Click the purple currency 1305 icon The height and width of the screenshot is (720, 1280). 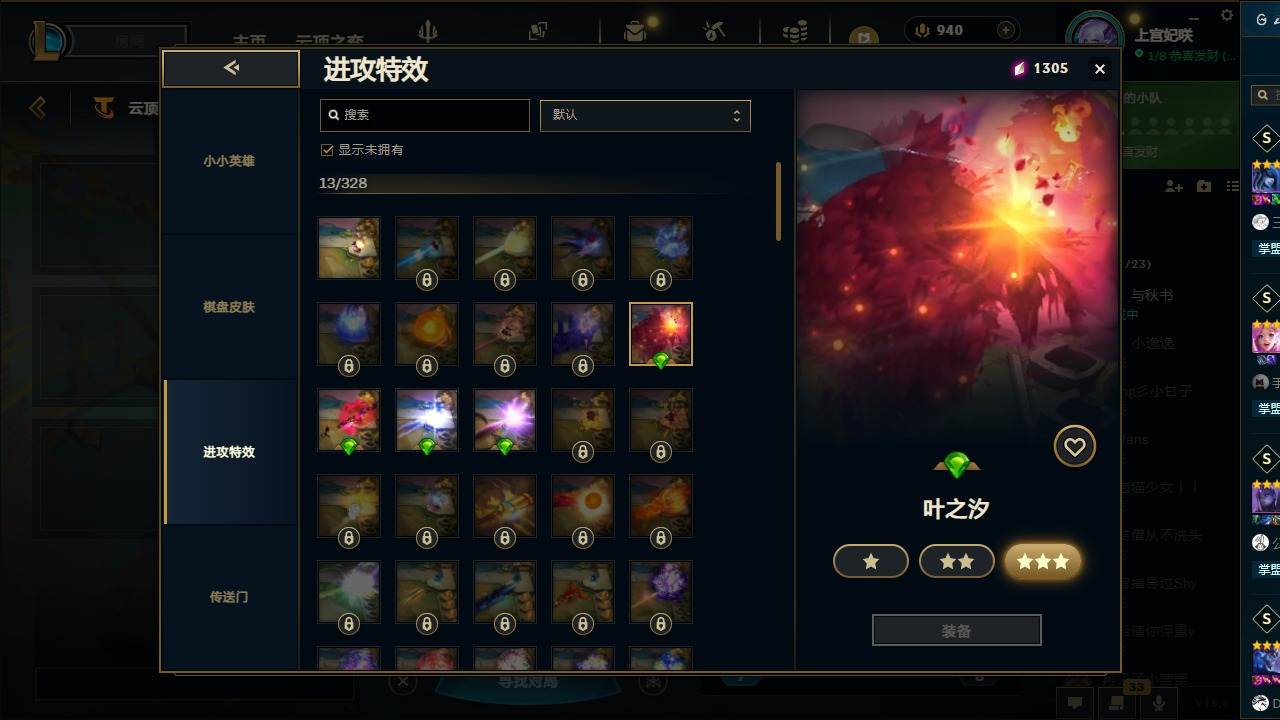1019,68
